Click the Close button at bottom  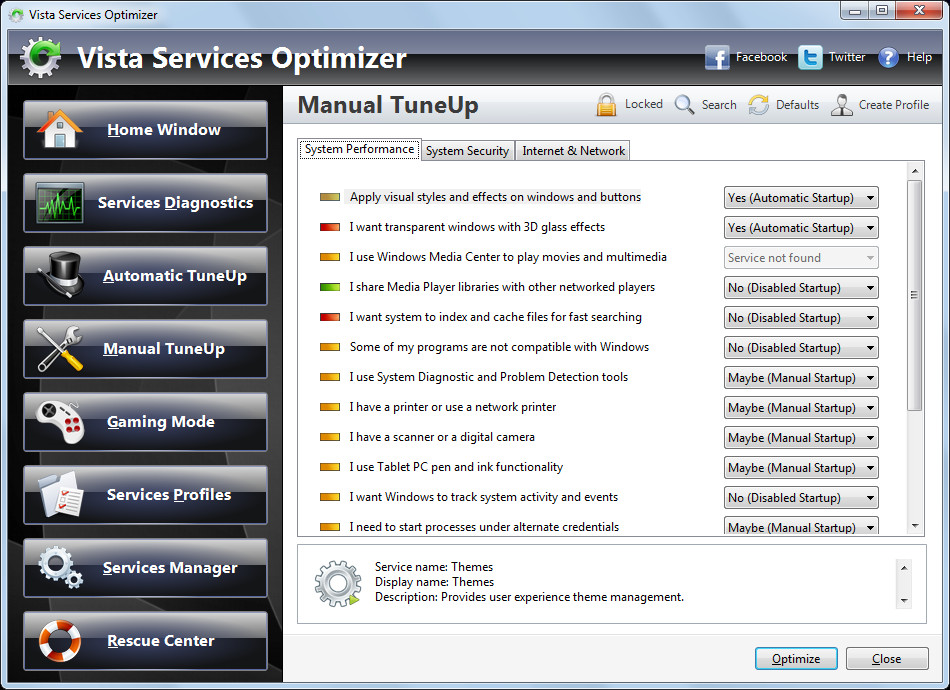886,658
